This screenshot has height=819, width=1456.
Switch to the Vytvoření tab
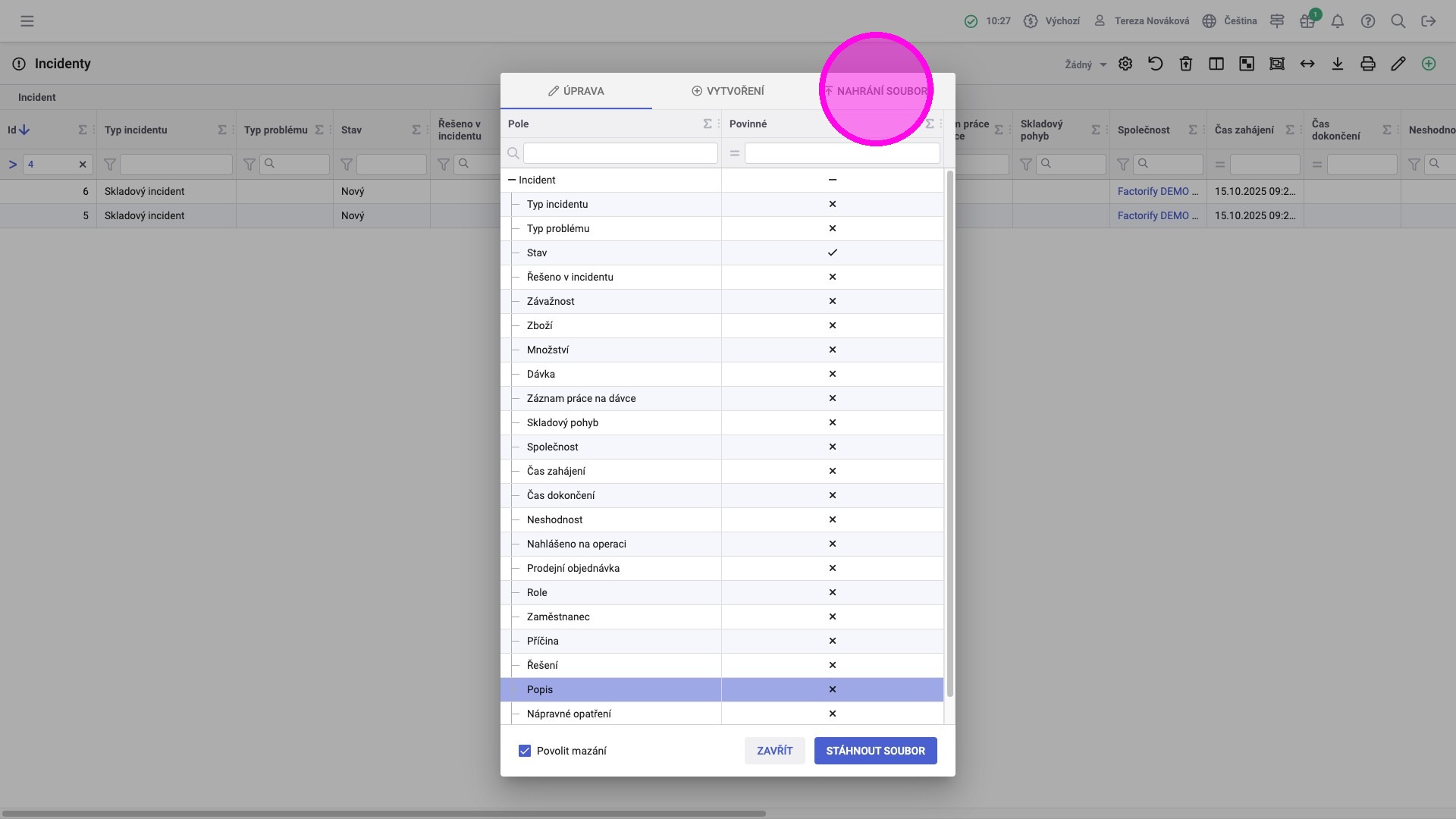click(x=728, y=91)
